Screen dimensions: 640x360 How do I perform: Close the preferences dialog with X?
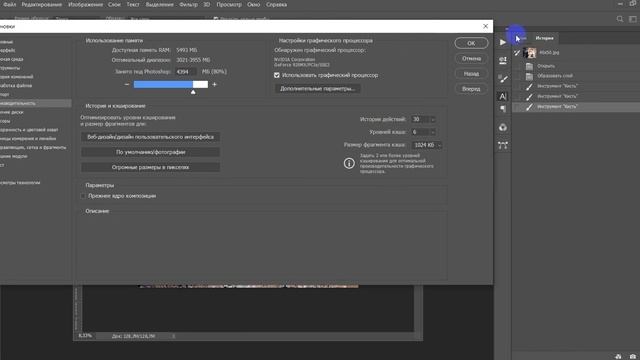pyautogui.click(x=485, y=26)
